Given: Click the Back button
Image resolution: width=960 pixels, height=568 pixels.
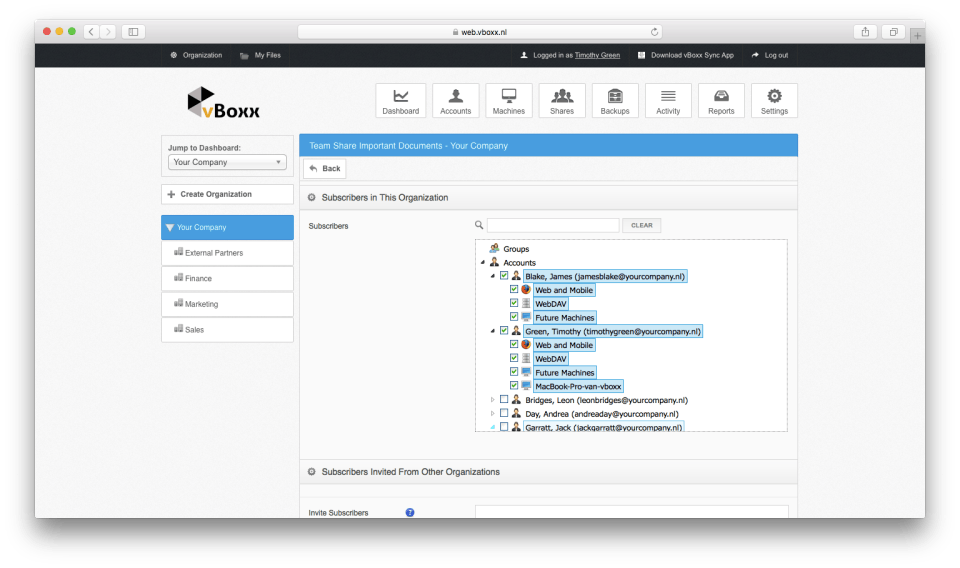Looking at the screenshot, I should click(324, 168).
